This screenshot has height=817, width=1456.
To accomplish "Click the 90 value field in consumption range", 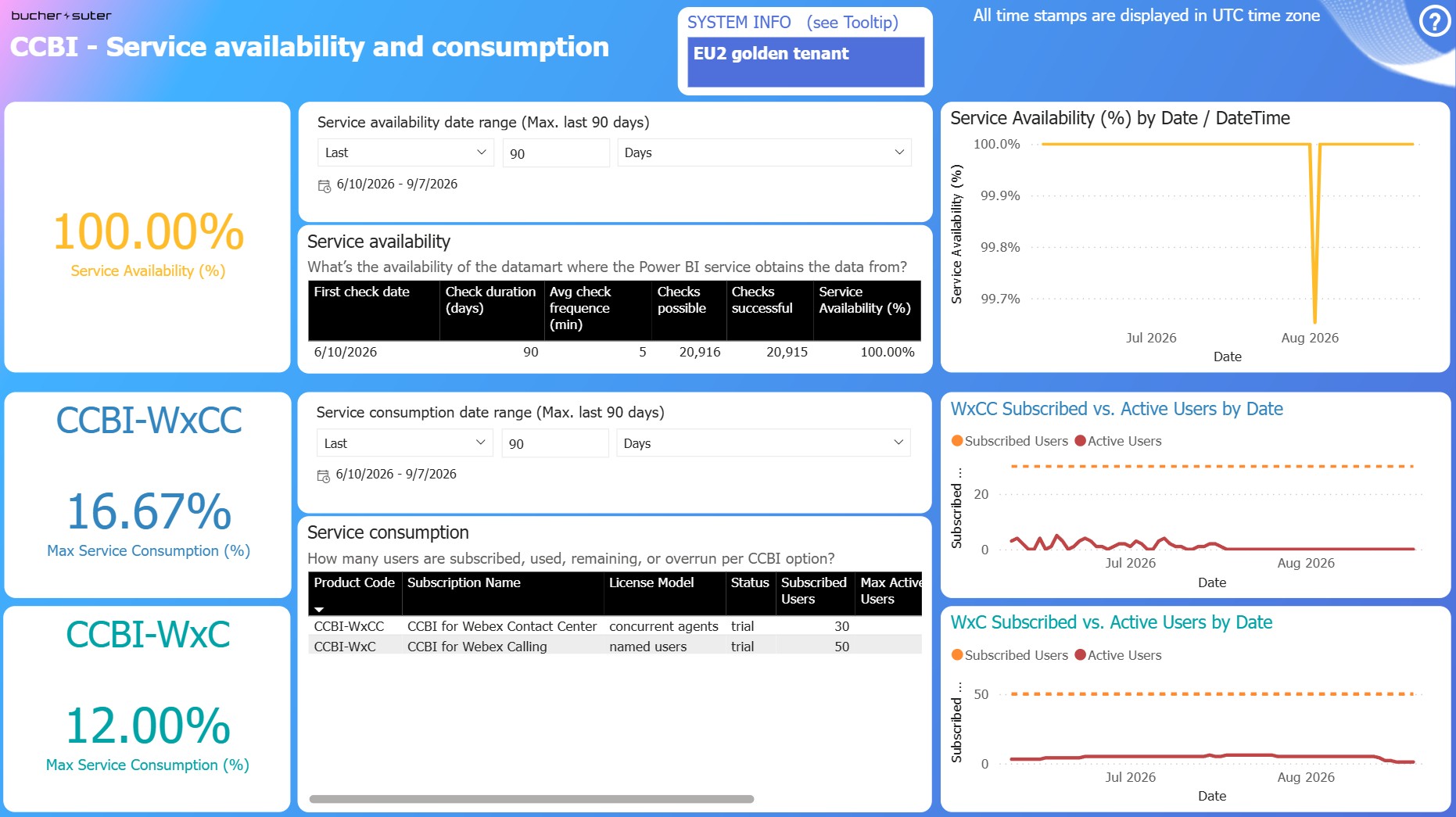I will (555, 443).
